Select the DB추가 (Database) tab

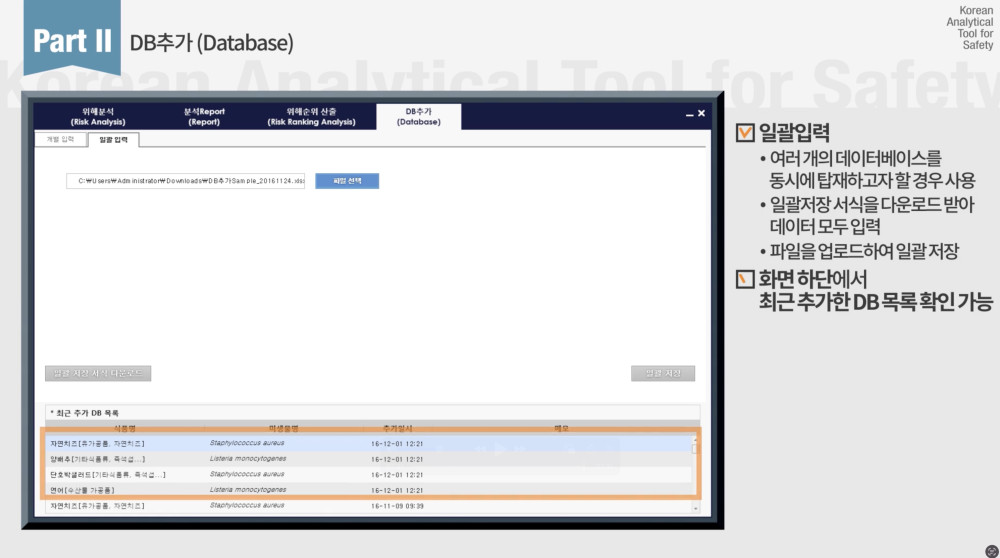[418, 116]
